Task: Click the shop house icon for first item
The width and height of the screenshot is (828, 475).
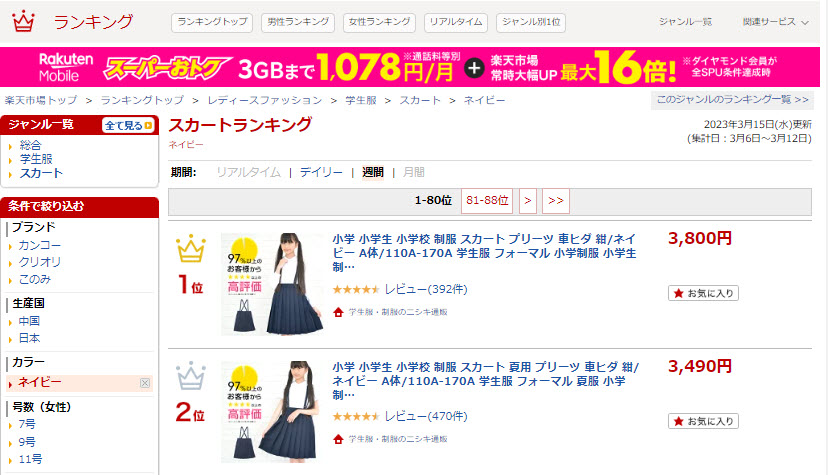Action: coord(338,312)
